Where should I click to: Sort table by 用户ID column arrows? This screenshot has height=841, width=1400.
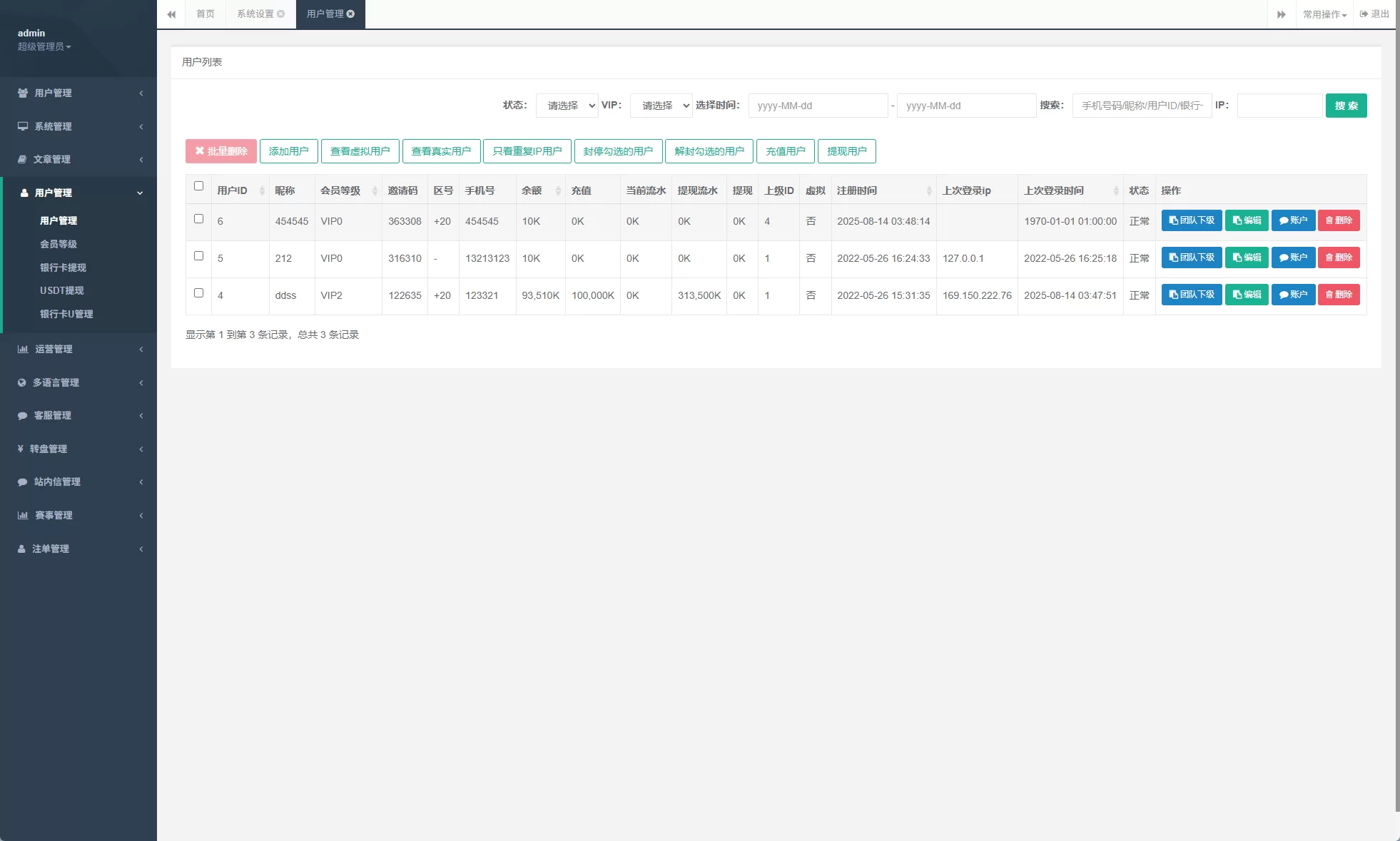click(262, 190)
